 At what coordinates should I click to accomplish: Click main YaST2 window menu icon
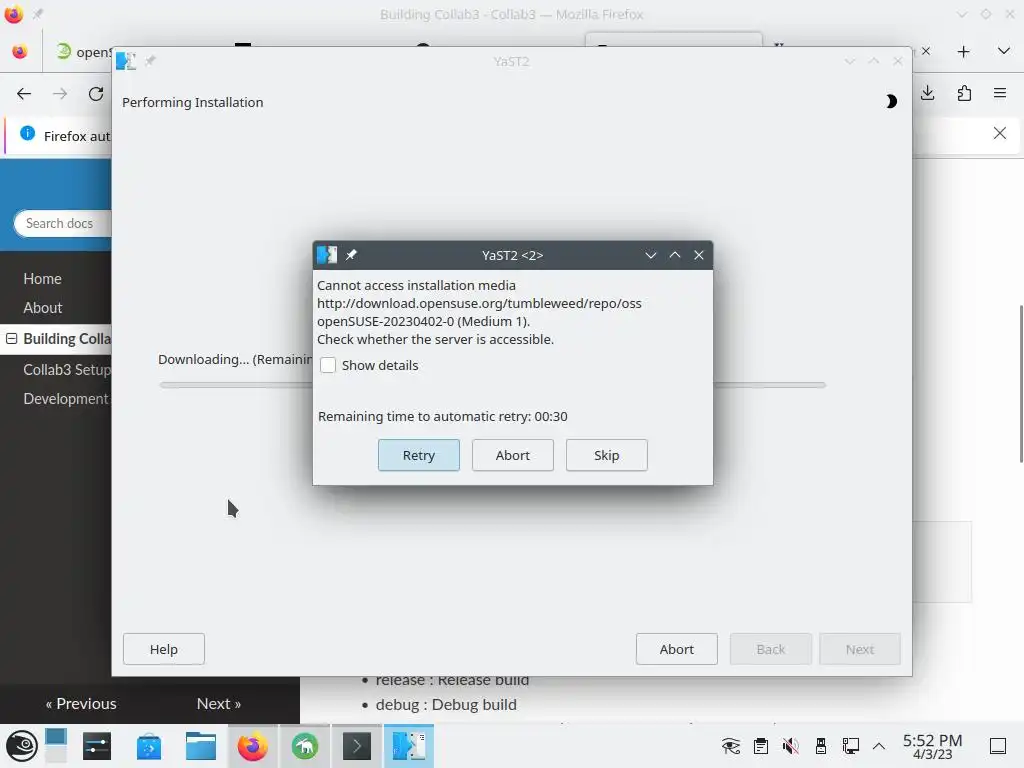pyautogui.click(x=126, y=61)
